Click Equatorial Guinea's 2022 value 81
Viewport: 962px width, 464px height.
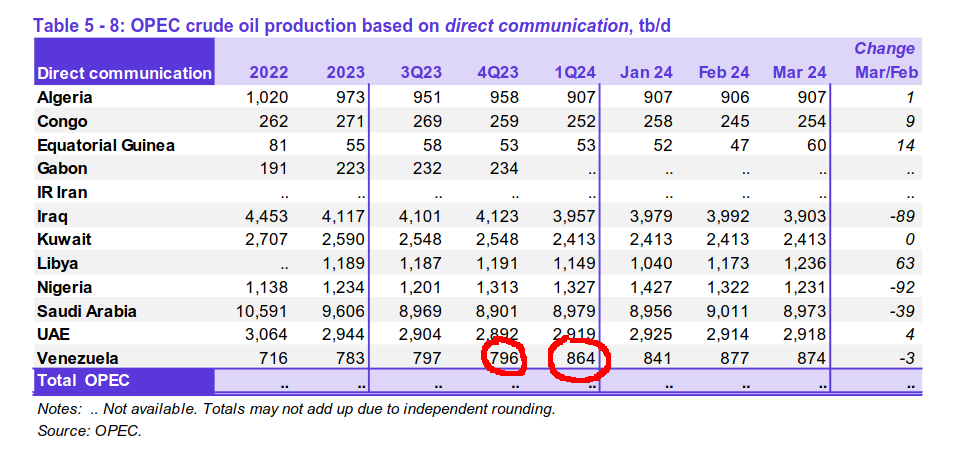tap(277, 145)
